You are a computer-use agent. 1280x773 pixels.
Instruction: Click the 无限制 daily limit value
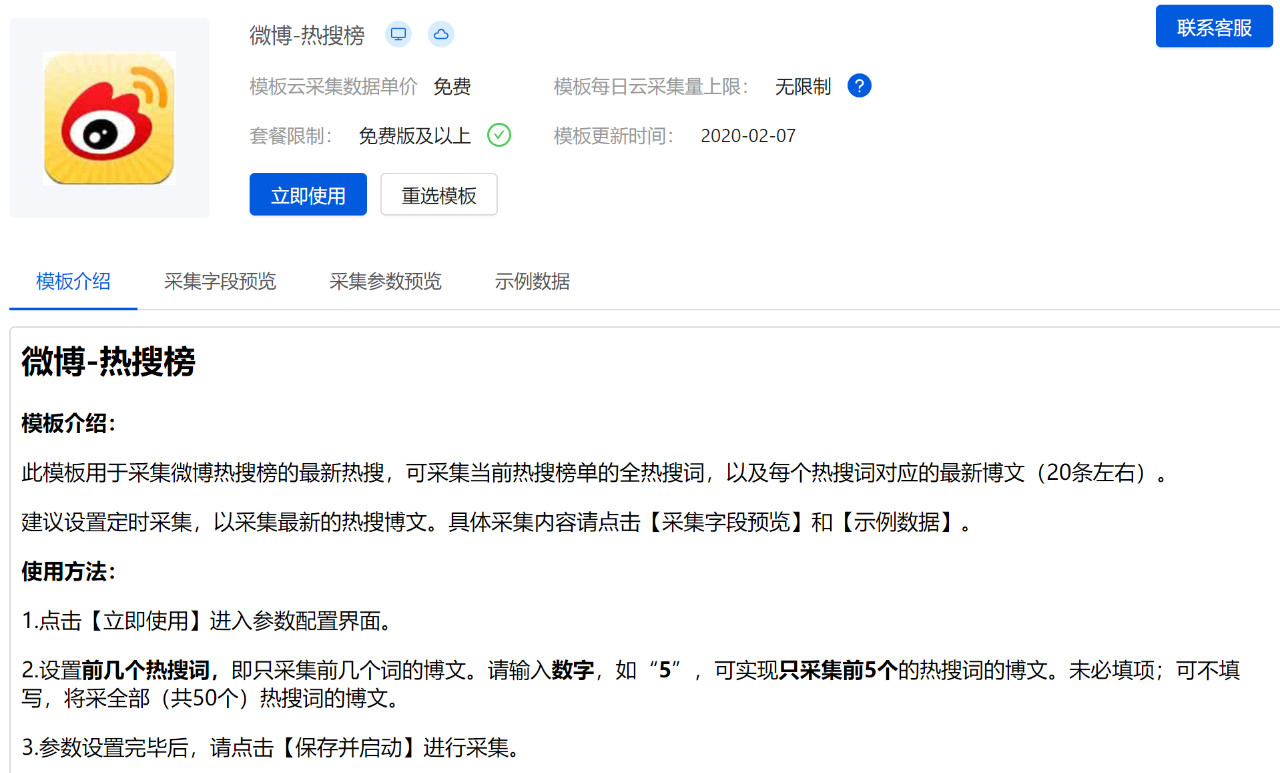[x=803, y=87]
